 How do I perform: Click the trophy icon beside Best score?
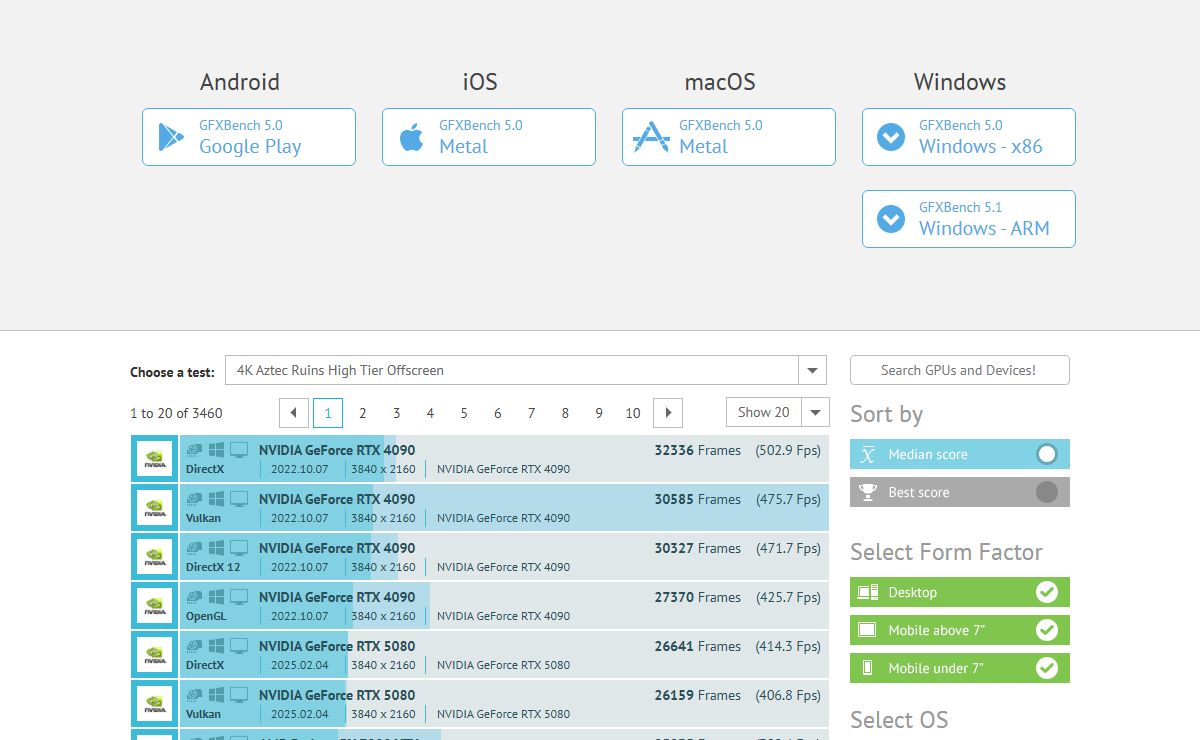tap(868, 492)
